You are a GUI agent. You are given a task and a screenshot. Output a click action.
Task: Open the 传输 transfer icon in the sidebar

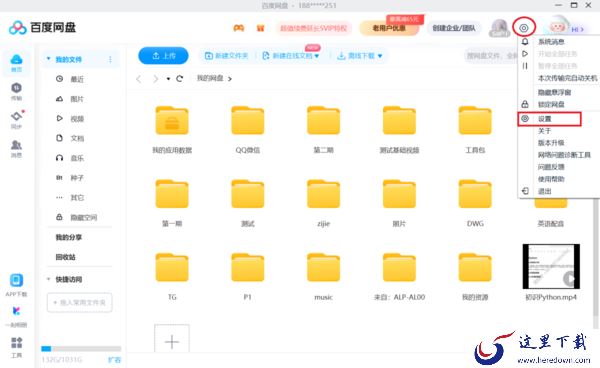[16, 91]
